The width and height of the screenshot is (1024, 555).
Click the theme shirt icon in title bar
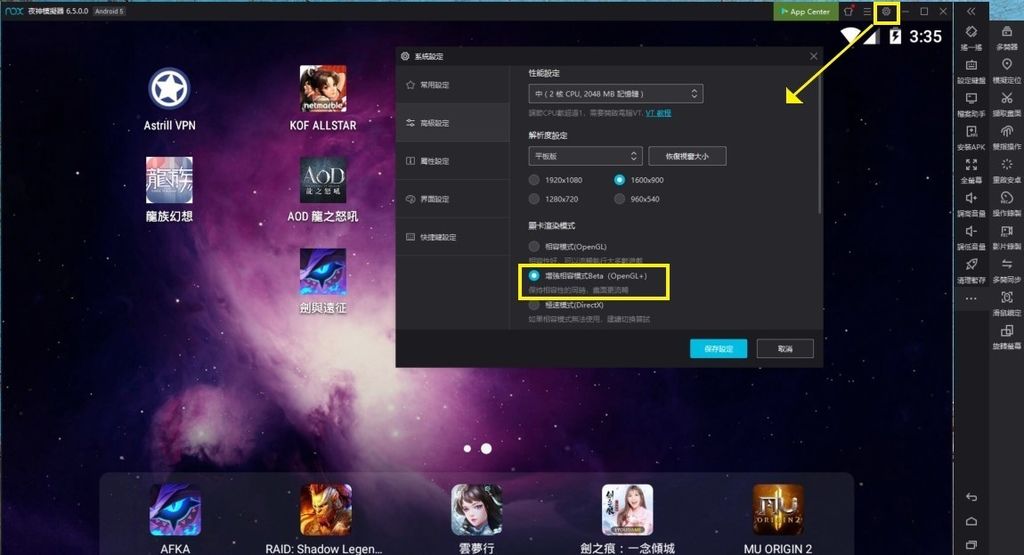[x=848, y=11]
